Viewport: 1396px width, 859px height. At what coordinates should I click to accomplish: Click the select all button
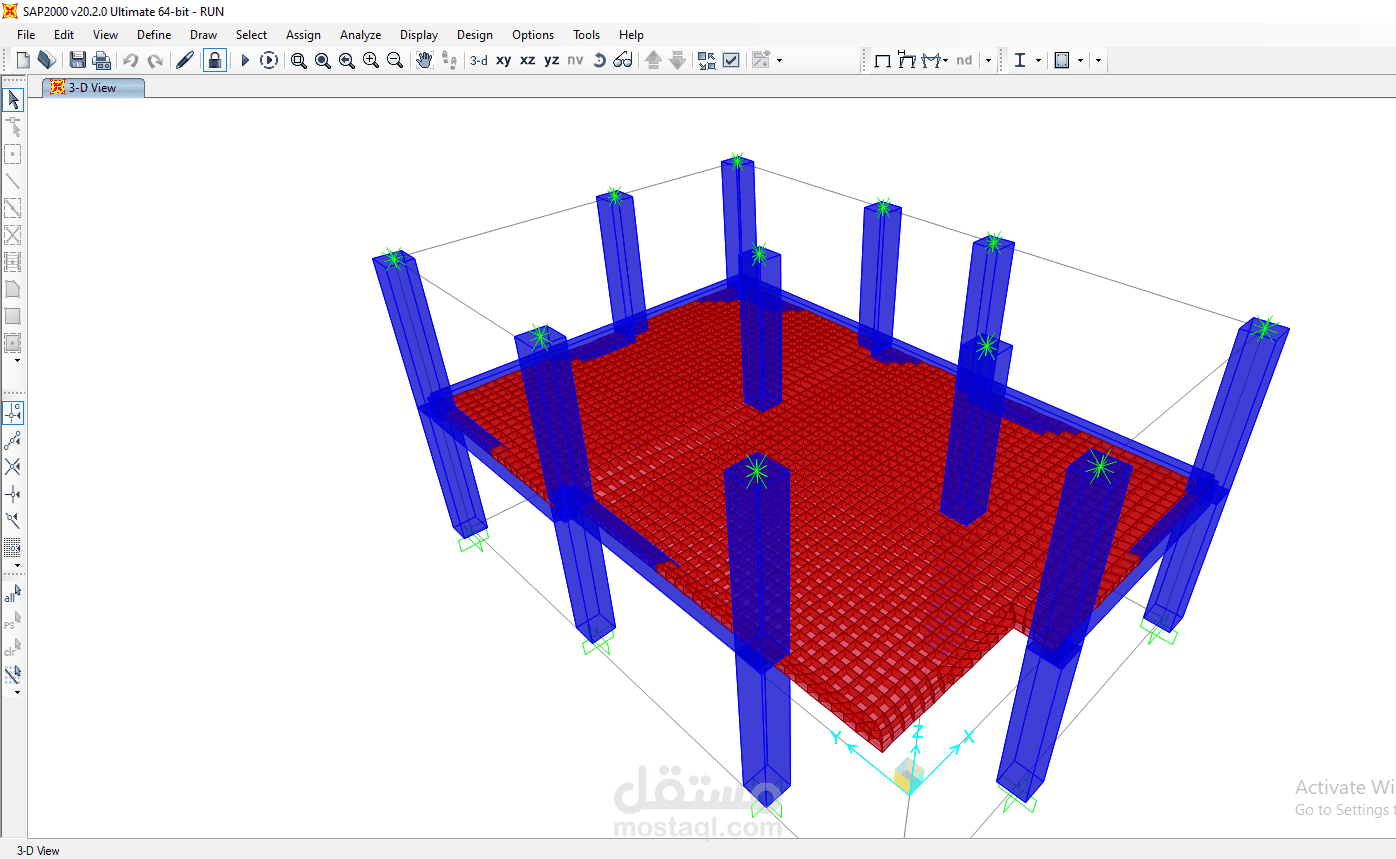tap(12, 594)
